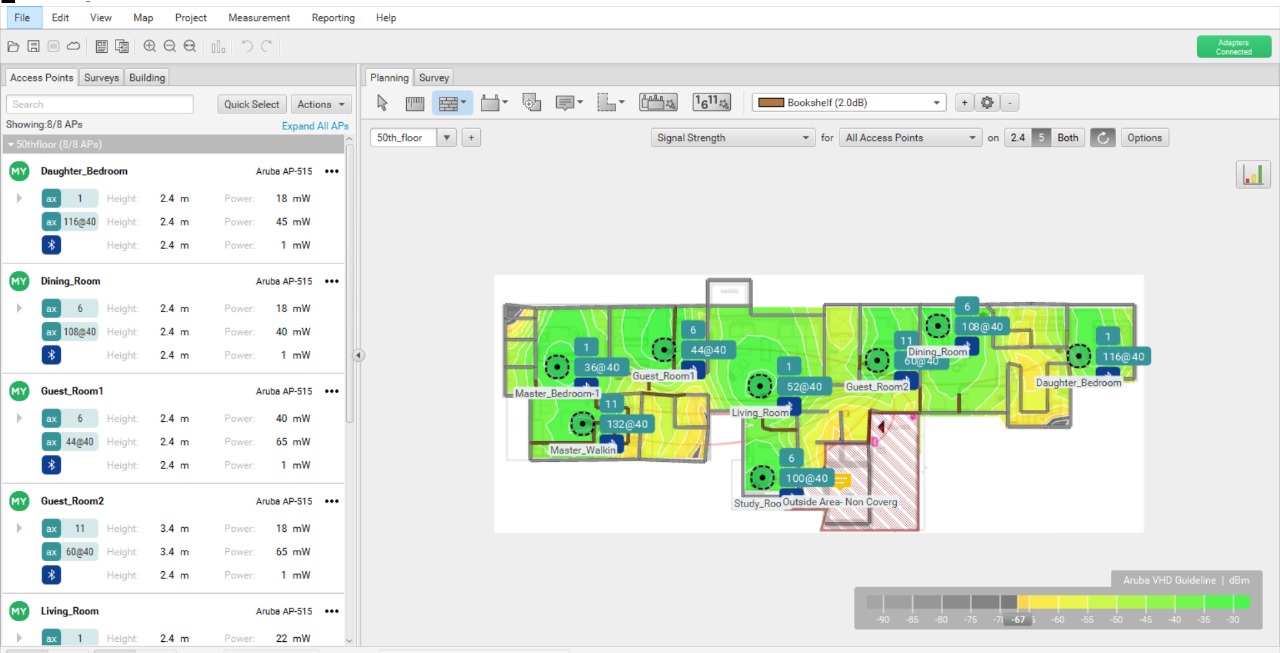The width and height of the screenshot is (1280, 653).
Task: Click Bluetooth icon under Guest_Room2
Action: (x=51, y=575)
